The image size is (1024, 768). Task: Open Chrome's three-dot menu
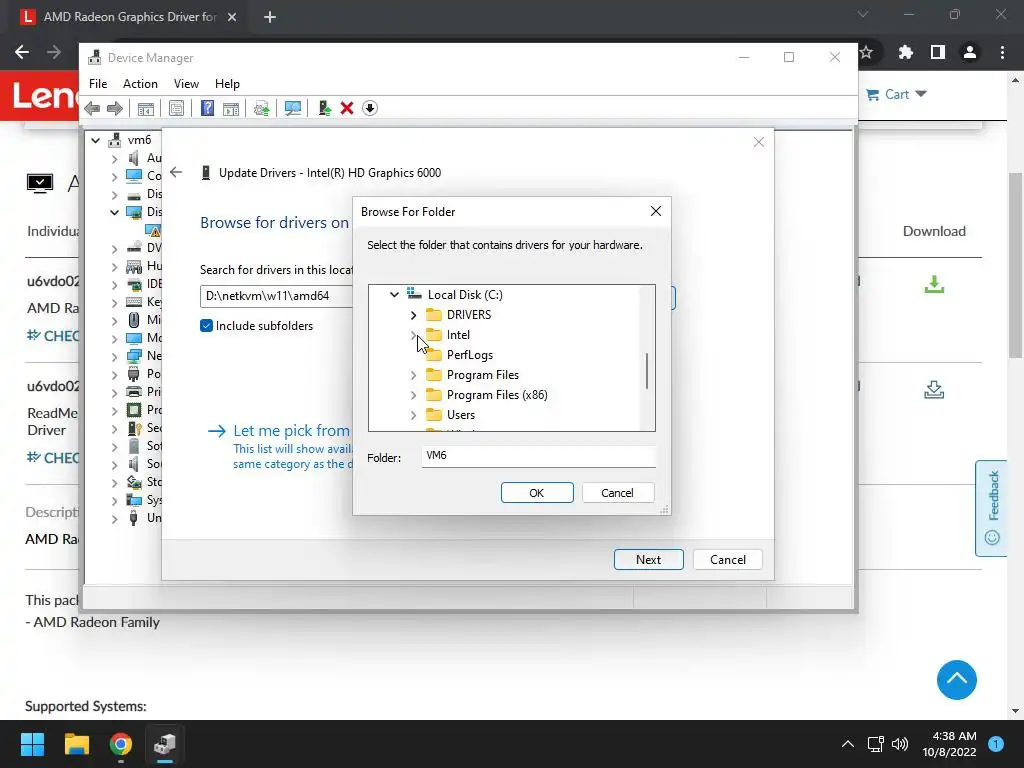[x=1002, y=52]
